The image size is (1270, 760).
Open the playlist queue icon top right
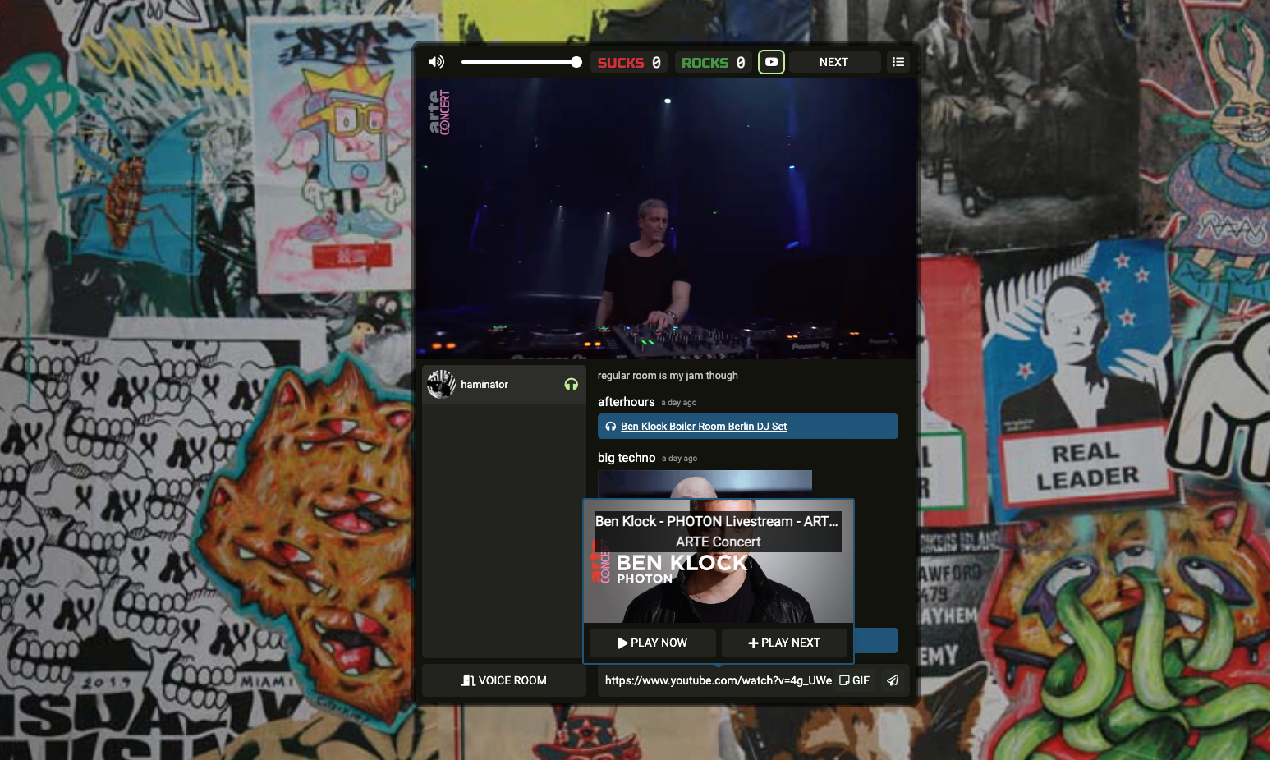coord(898,61)
